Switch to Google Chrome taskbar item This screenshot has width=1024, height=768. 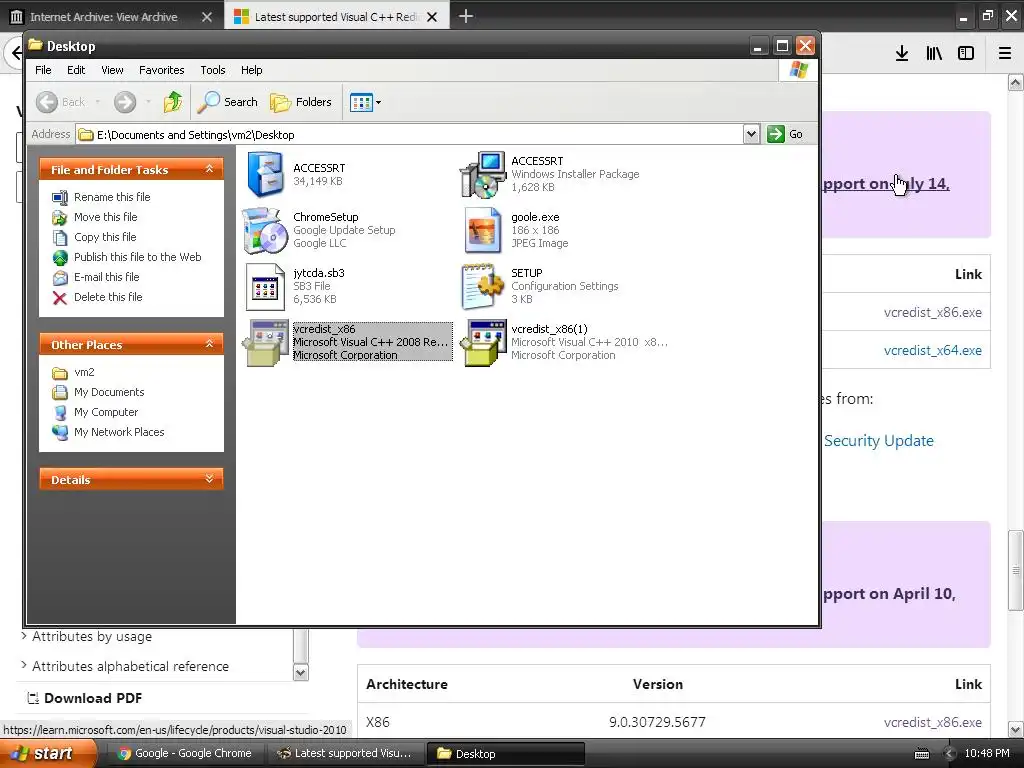pos(185,753)
